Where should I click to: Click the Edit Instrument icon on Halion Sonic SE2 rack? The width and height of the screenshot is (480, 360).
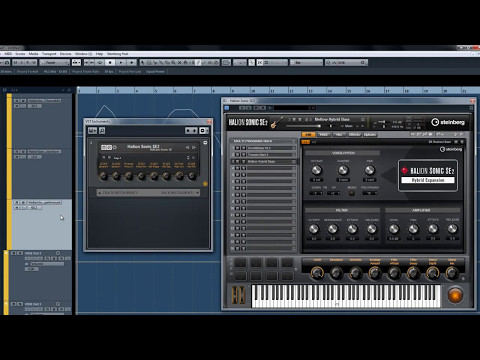[x=109, y=147]
